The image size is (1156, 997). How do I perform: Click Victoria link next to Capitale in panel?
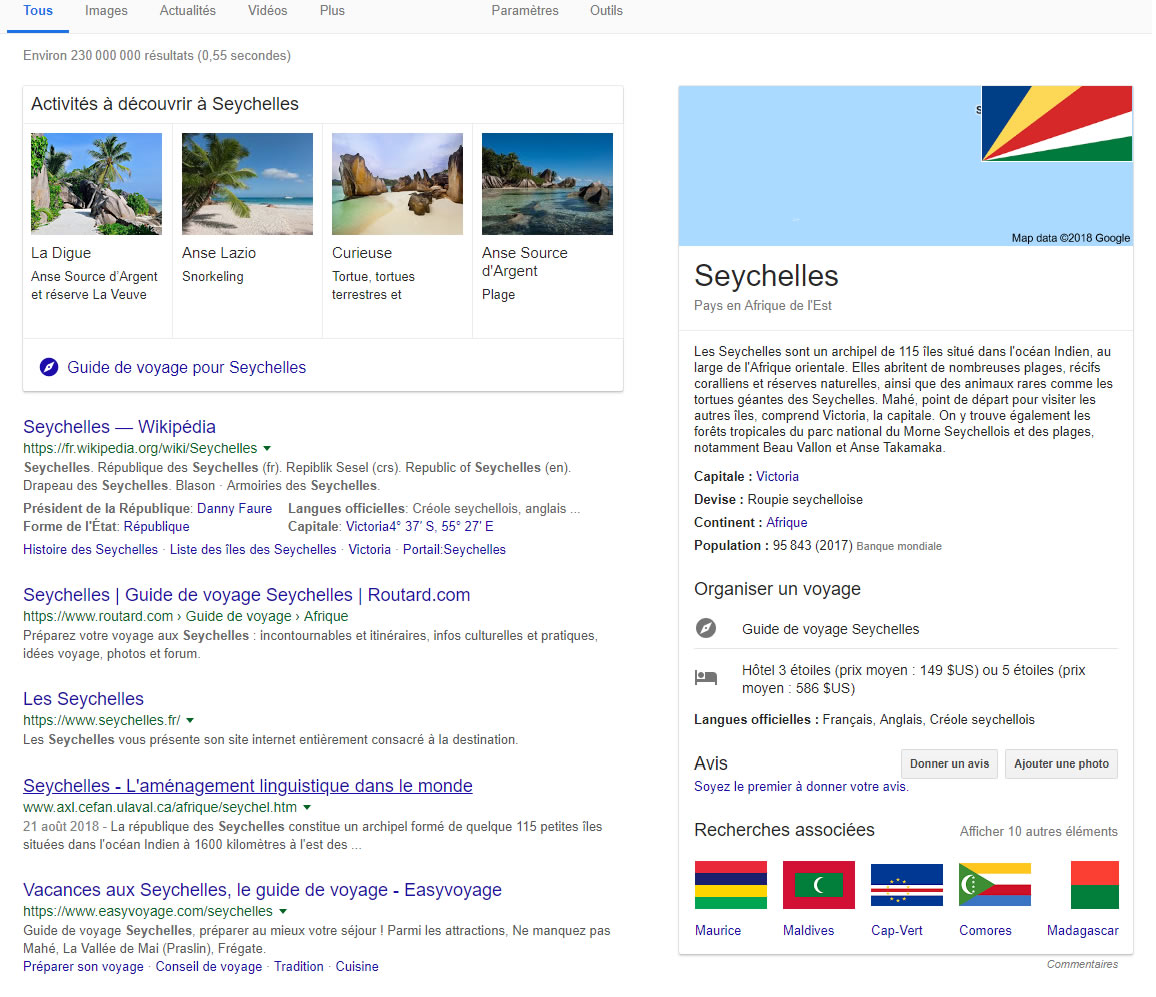(x=777, y=476)
